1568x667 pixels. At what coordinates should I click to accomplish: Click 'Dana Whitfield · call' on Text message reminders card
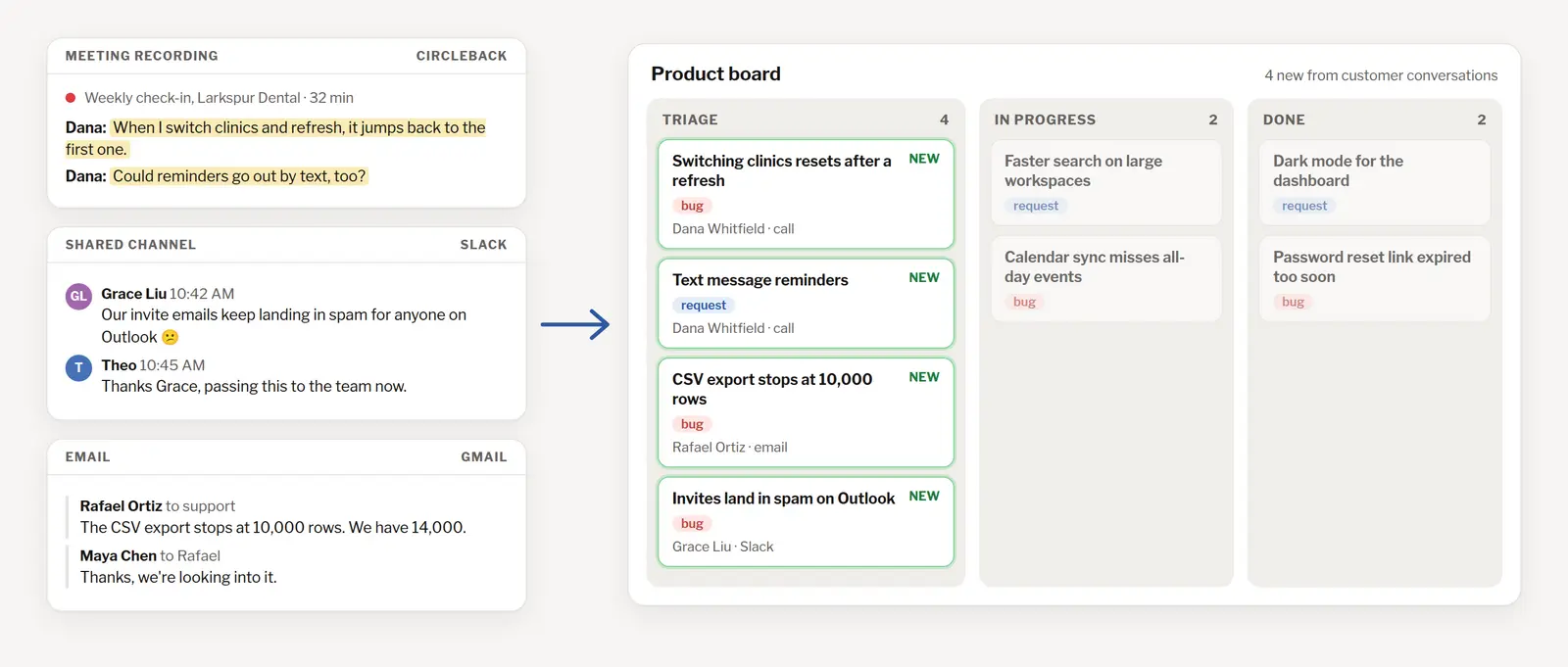(x=733, y=329)
